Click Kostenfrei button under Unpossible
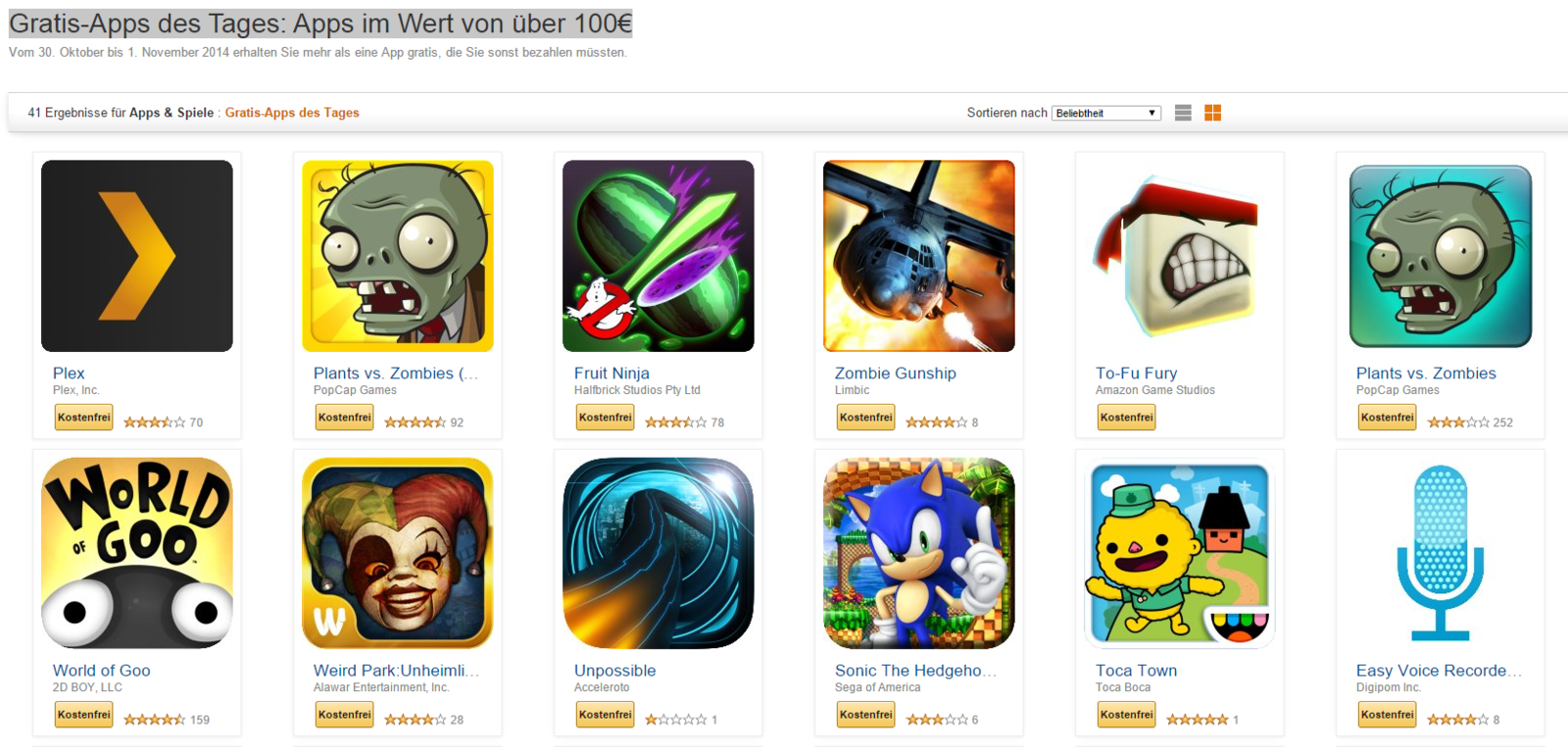The height and width of the screenshot is (747, 1568). [606, 715]
